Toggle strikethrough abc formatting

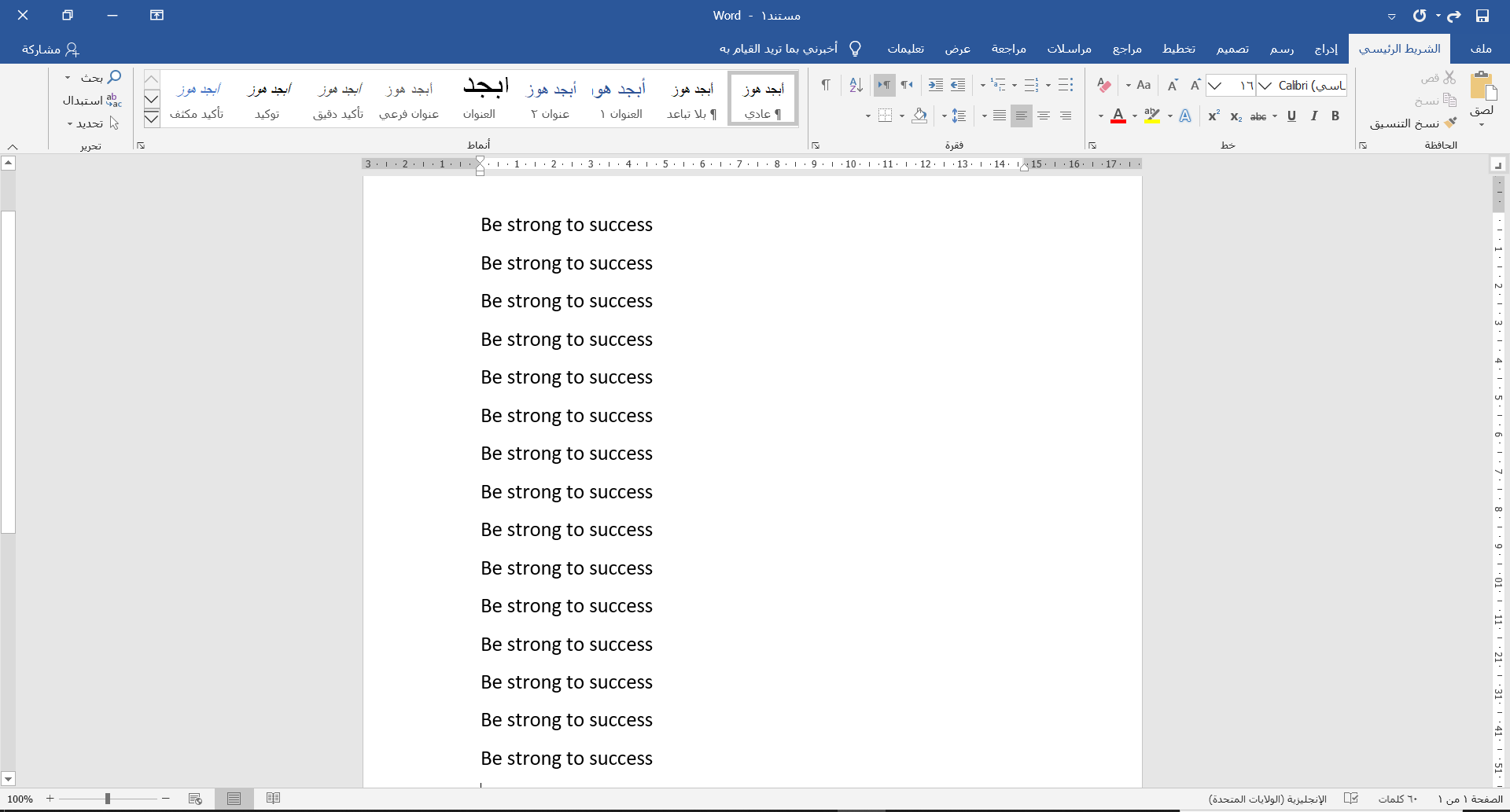(x=1258, y=116)
